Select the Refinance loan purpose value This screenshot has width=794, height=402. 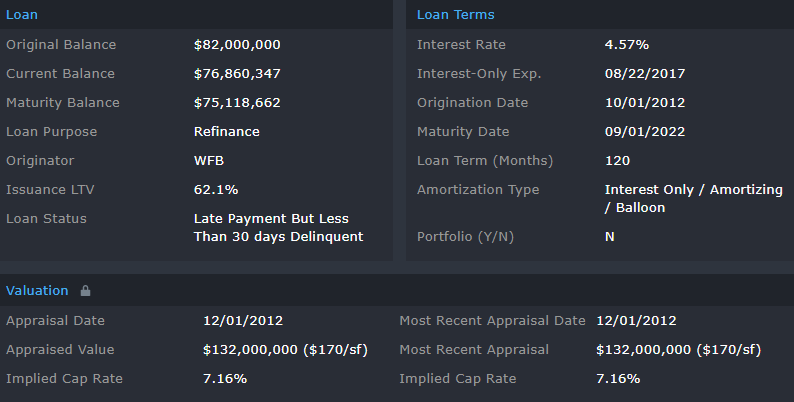[x=226, y=132]
